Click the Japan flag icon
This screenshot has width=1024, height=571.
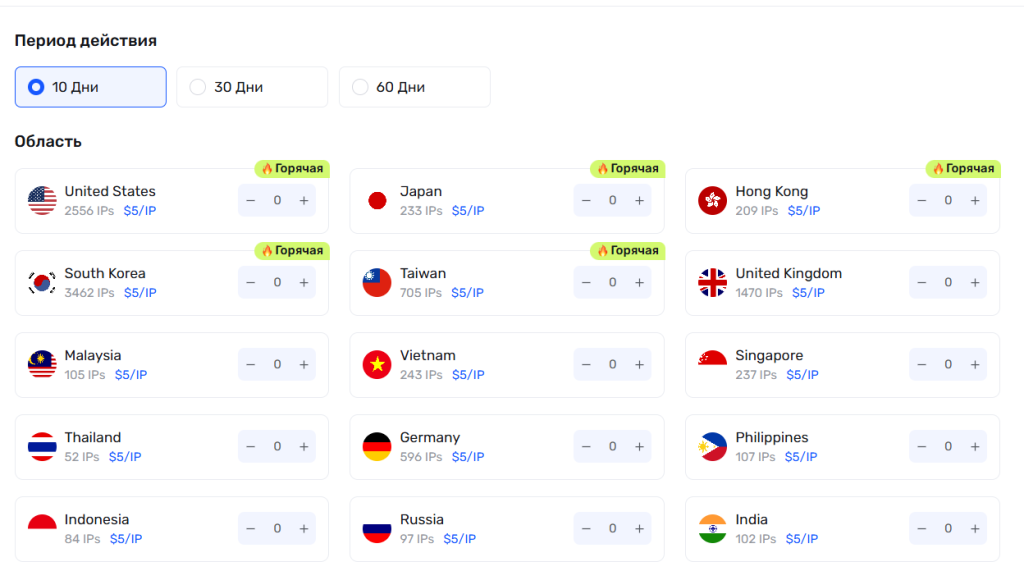377,201
